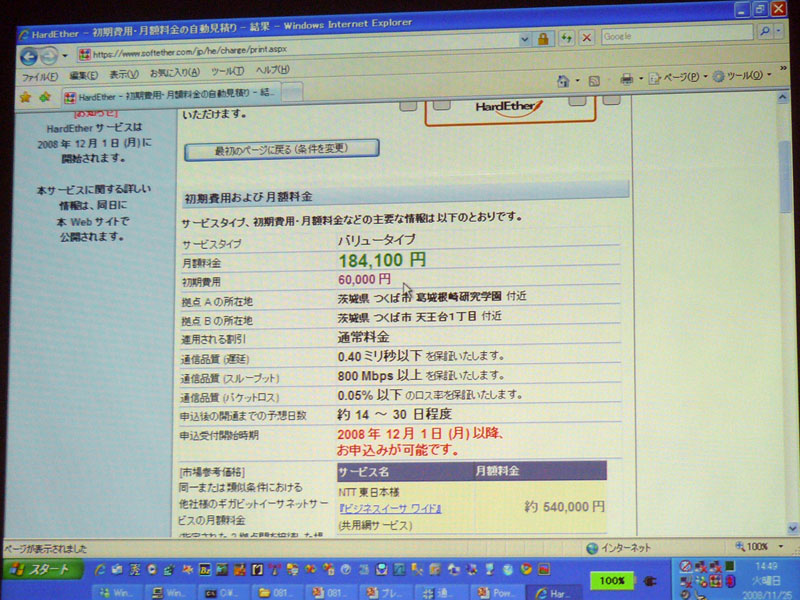Open search provider options dropdown arrow
Screen dimensions: 800x600
pyautogui.click(x=779, y=31)
